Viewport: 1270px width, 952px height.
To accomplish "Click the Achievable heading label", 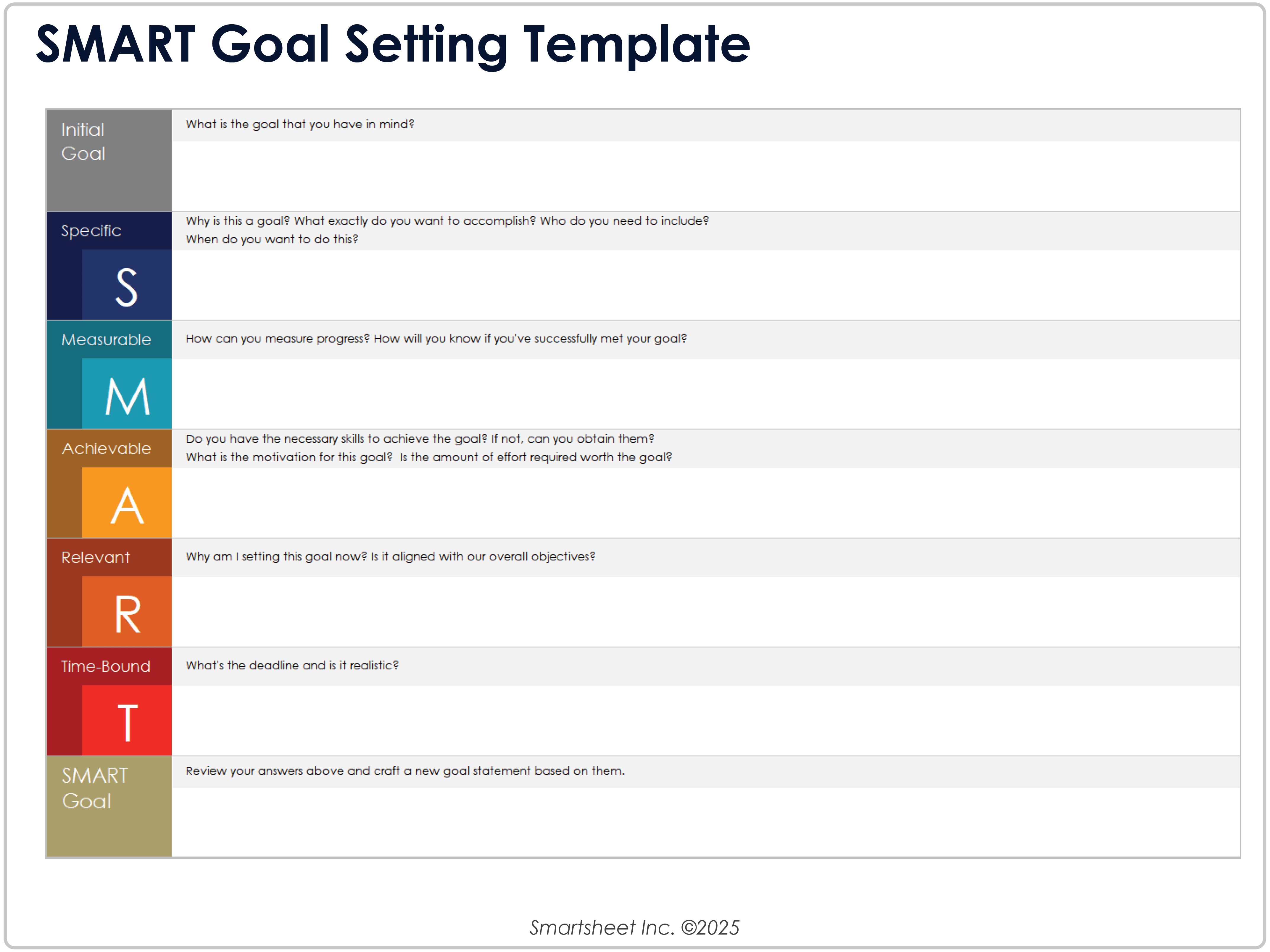I will [106, 448].
